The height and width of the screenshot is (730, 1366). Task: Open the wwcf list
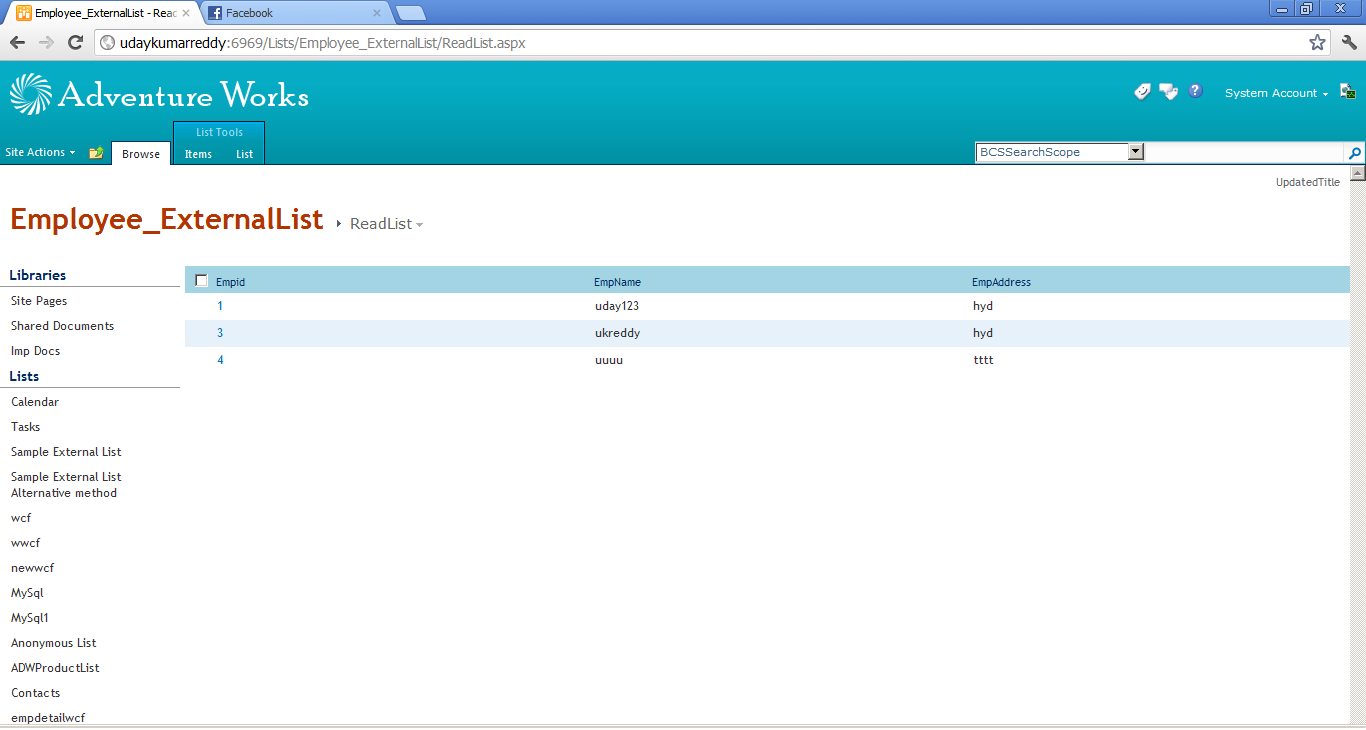(x=25, y=543)
